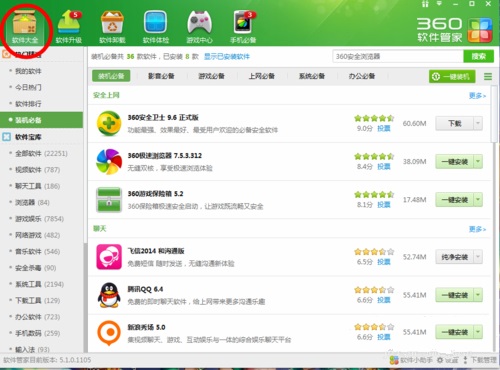The height and width of the screenshot is (370, 500).
Task: Open 设置 gear in status bar
Action: (448, 360)
